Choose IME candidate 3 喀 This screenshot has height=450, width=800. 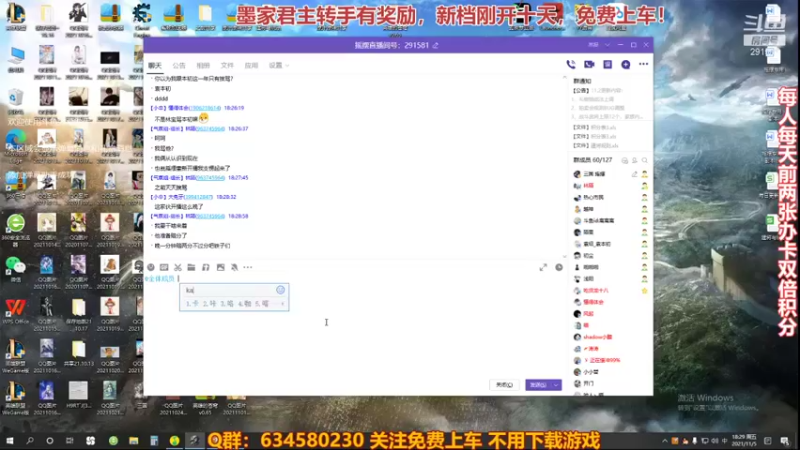click(227, 304)
